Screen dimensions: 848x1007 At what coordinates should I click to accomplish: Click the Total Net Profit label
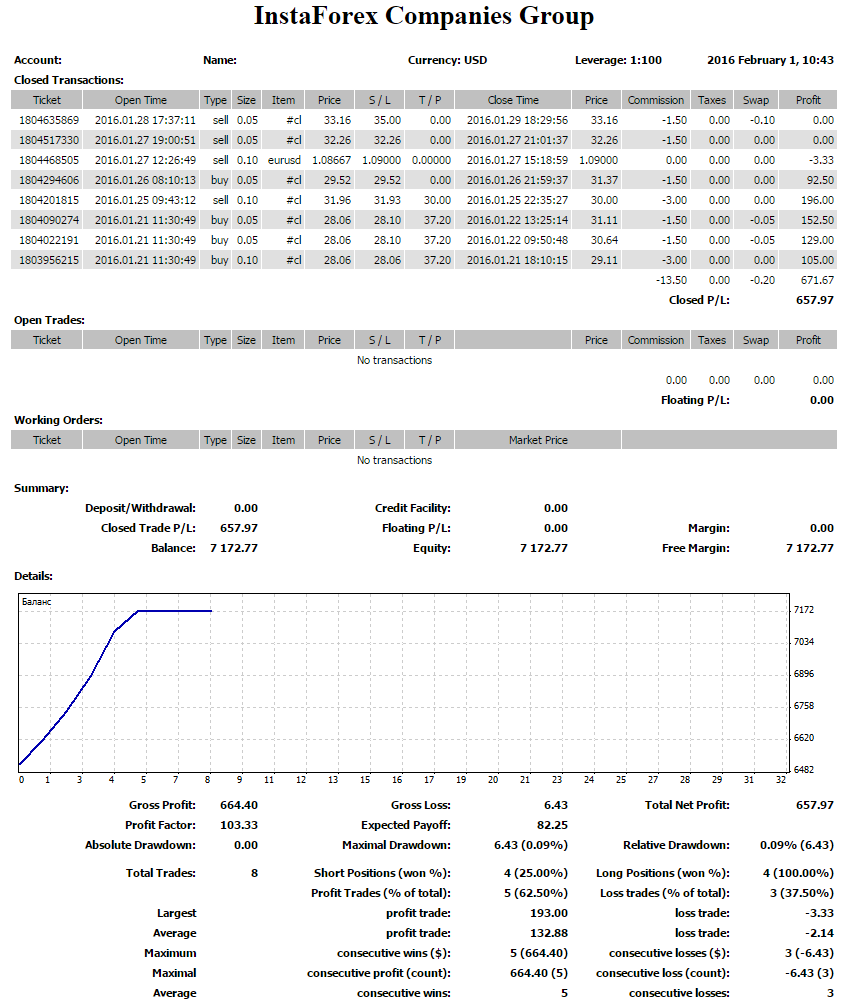(687, 805)
